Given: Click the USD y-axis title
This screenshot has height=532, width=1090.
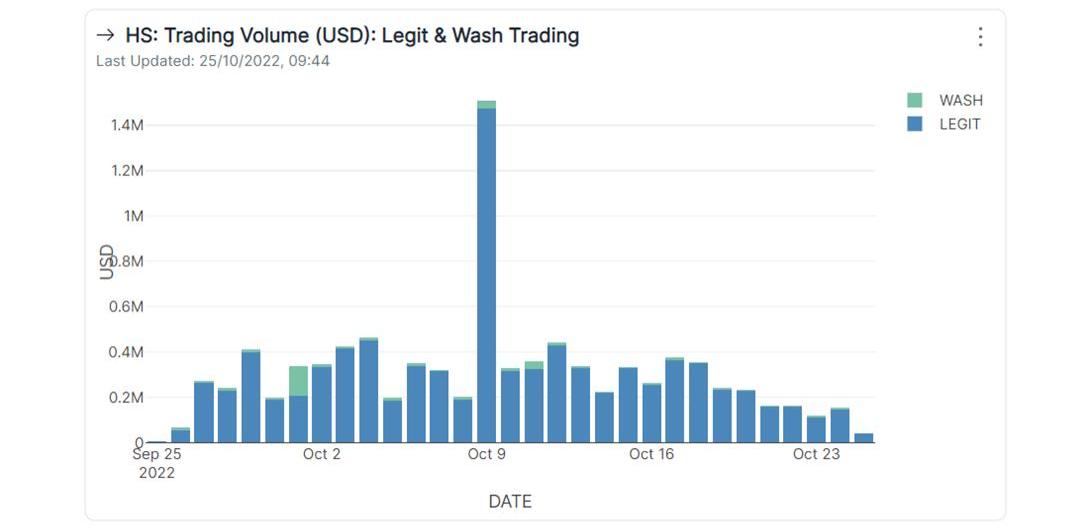Looking at the screenshot, I should (x=106, y=261).
